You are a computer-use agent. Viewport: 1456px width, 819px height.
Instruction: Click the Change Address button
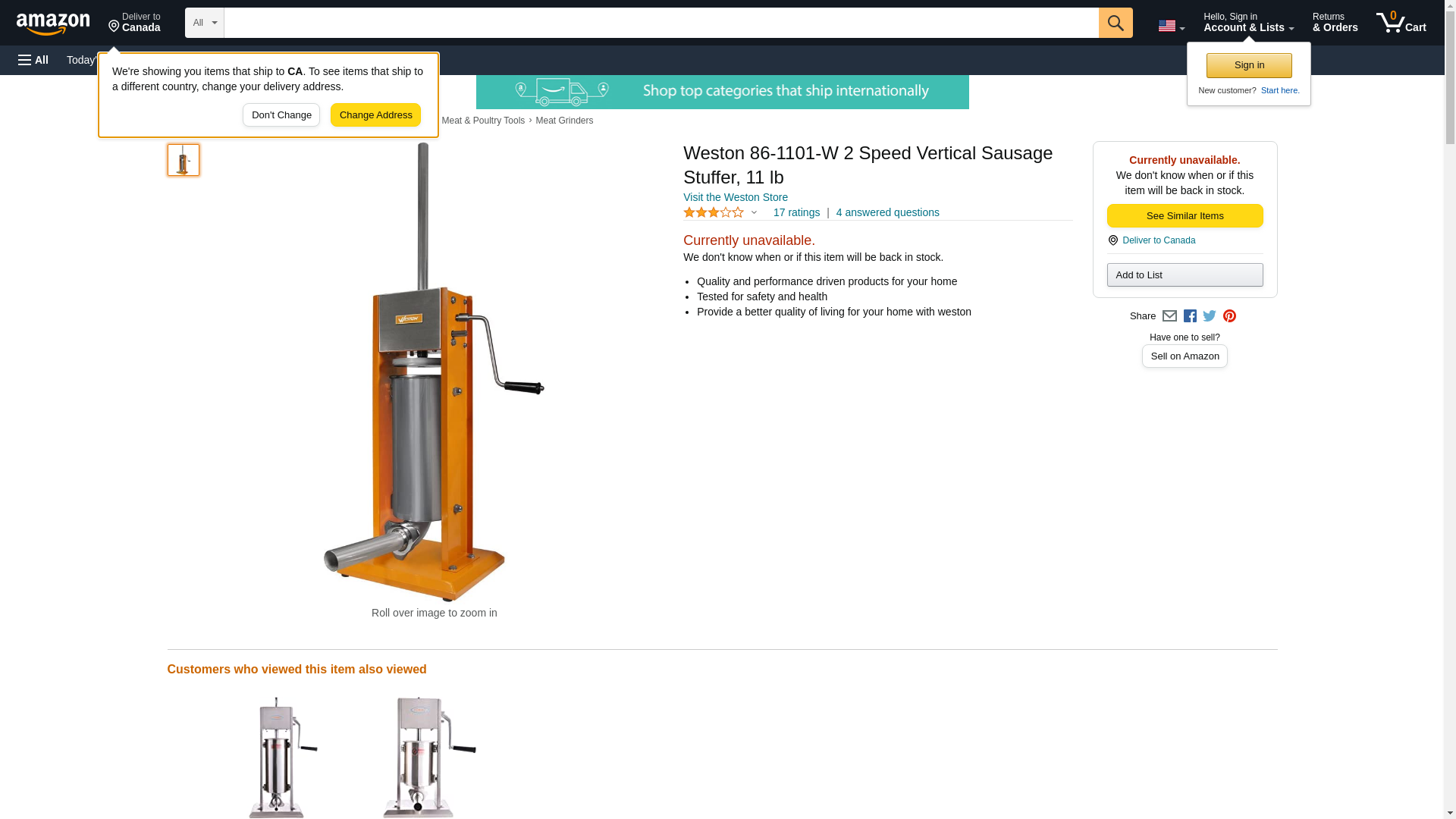click(x=375, y=115)
